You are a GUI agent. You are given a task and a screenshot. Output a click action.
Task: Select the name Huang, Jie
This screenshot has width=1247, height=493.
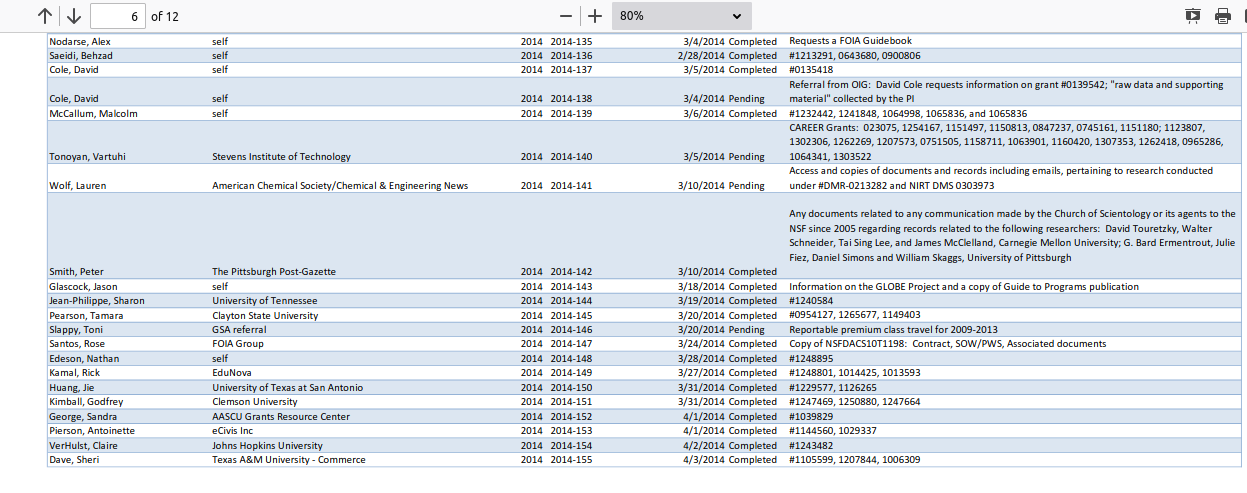tap(71, 388)
